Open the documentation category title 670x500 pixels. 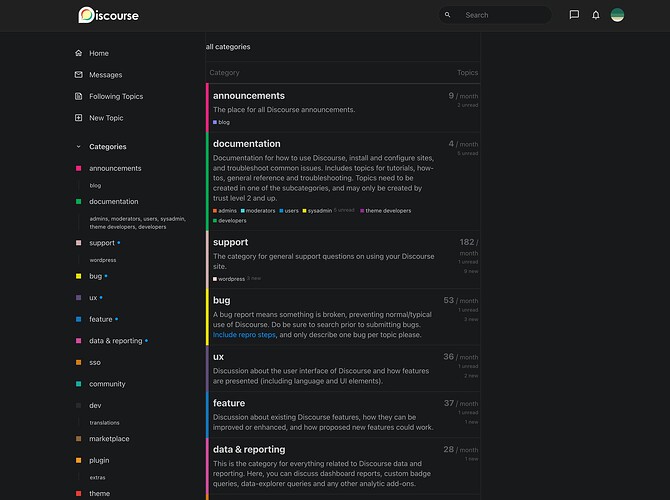pos(247,144)
